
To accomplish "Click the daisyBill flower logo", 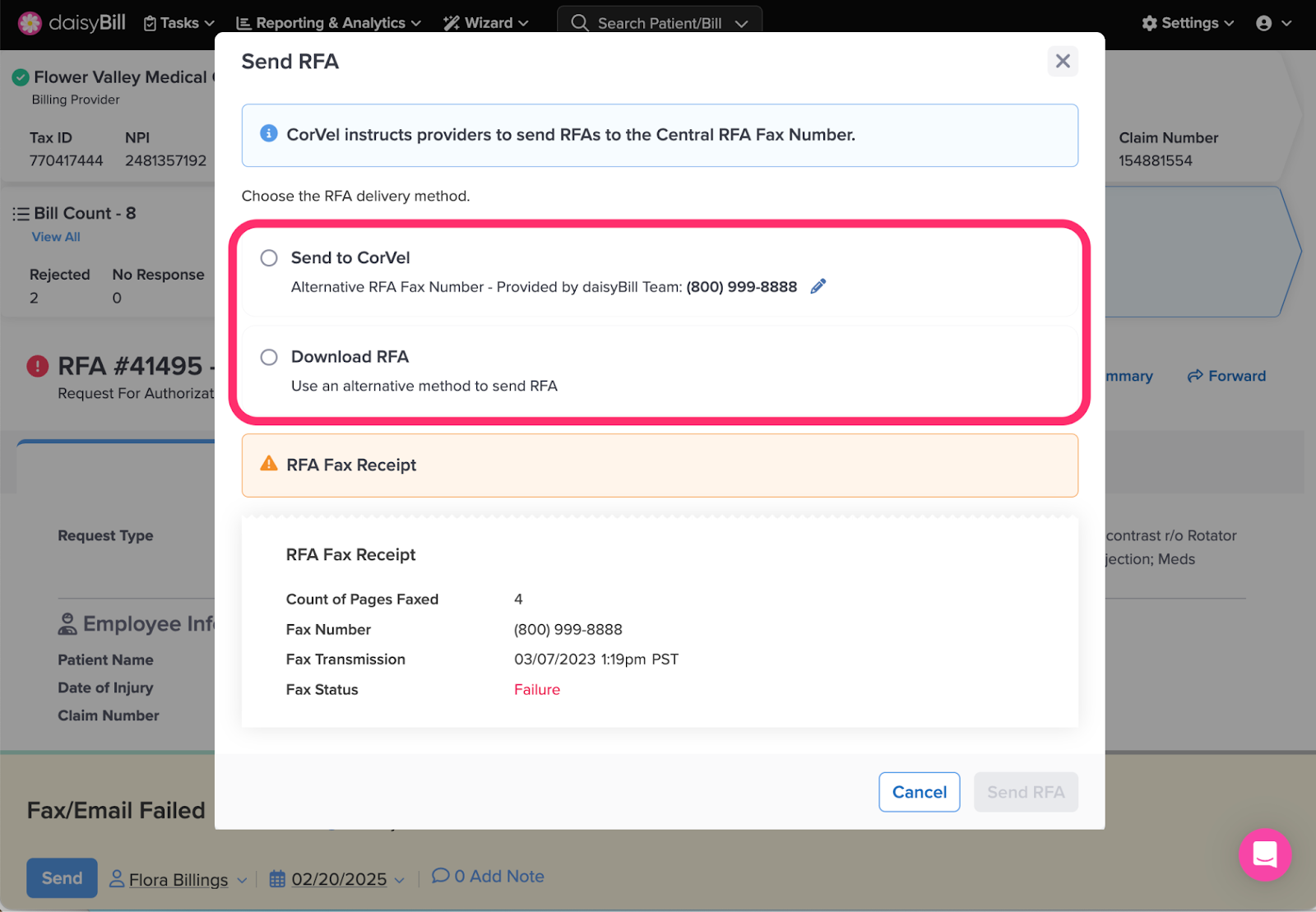I will coord(30,23).
